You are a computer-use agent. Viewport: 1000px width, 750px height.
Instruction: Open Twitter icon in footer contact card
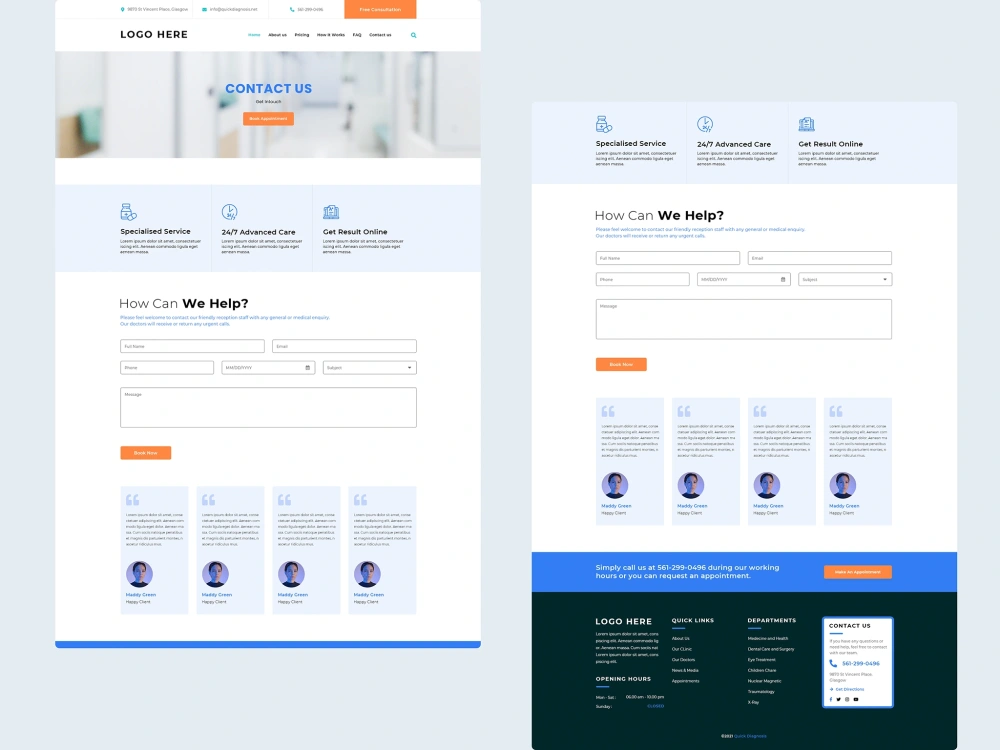[839, 700]
